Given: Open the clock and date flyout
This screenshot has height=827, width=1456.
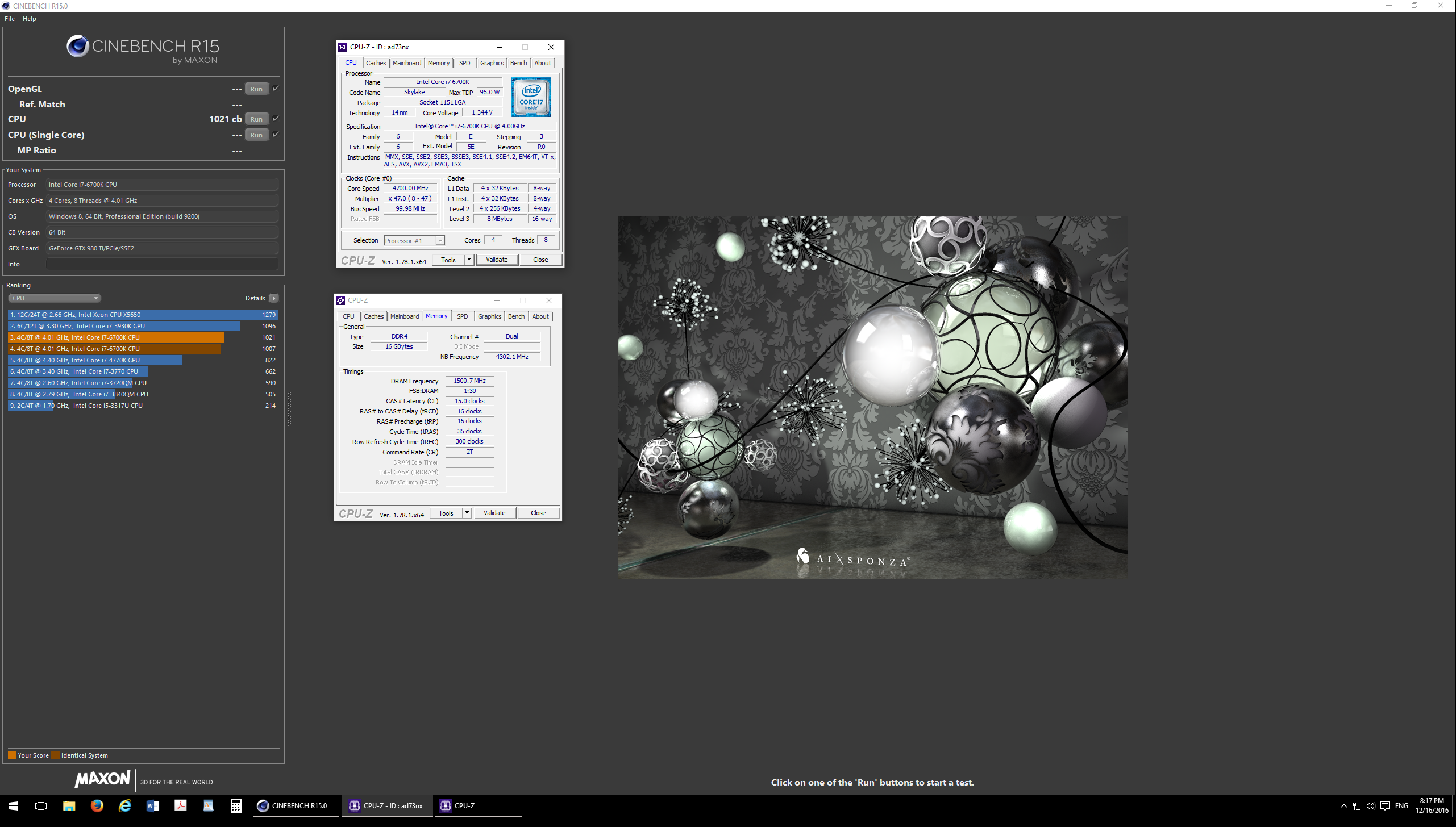Looking at the screenshot, I should [x=1432, y=805].
